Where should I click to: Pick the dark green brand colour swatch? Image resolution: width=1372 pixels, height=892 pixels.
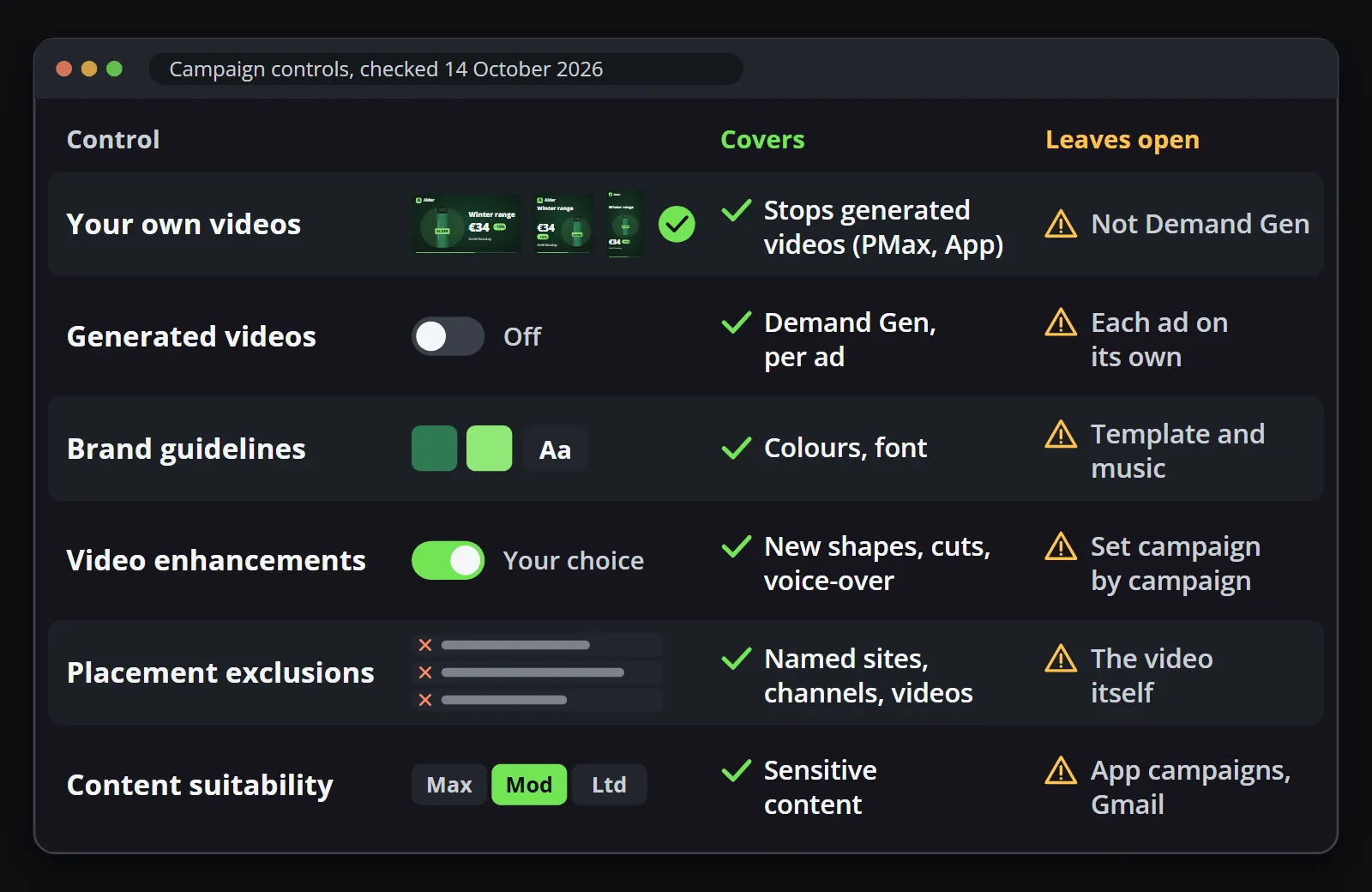coord(434,449)
